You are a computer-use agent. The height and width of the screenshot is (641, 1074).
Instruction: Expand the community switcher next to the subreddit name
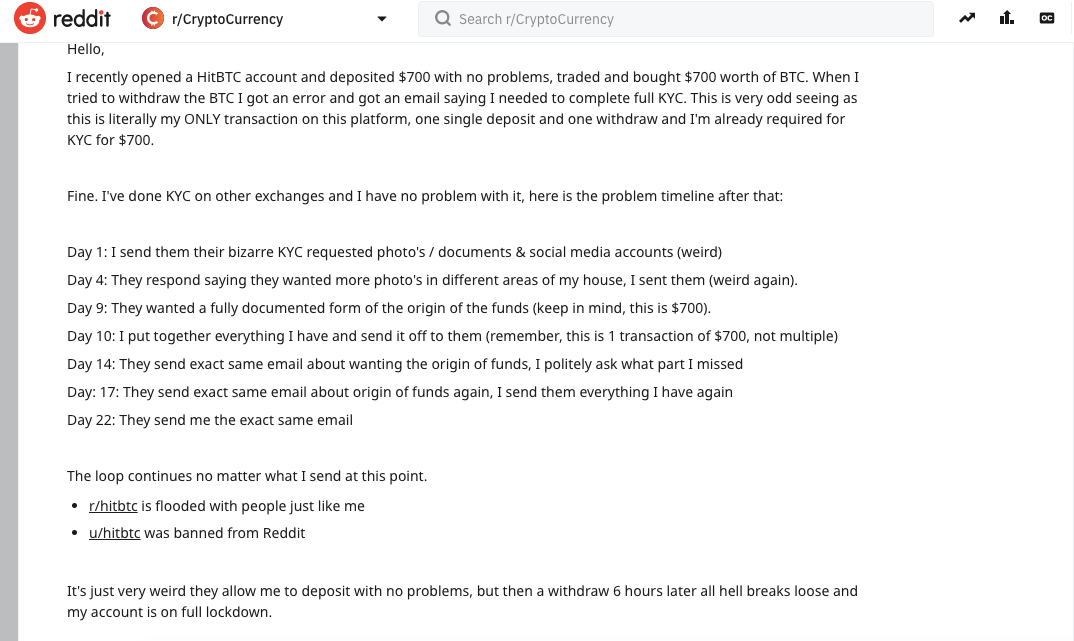tap(381, 18)
